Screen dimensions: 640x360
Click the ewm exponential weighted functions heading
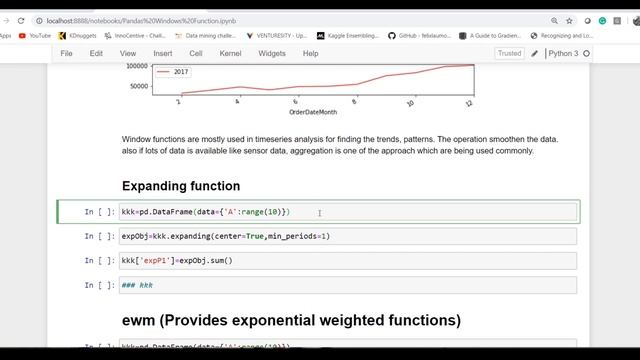(291, 320)
